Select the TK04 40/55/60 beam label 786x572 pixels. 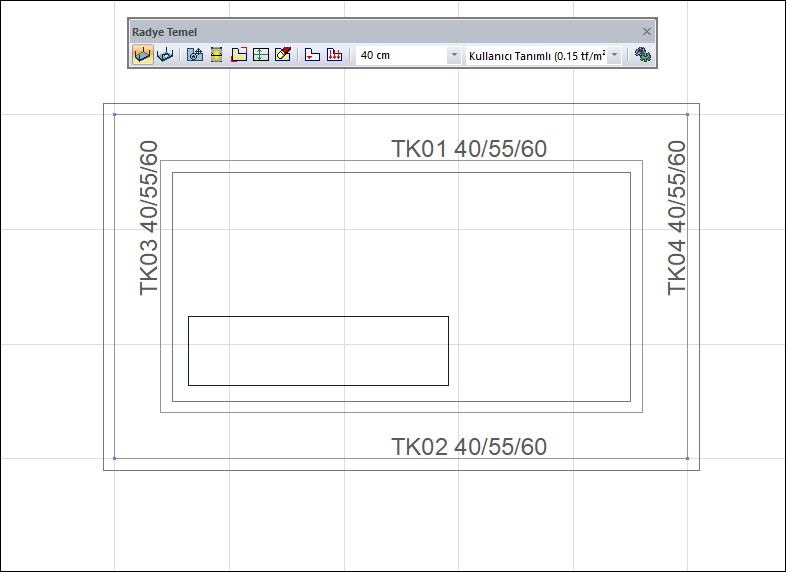point(676,218)
